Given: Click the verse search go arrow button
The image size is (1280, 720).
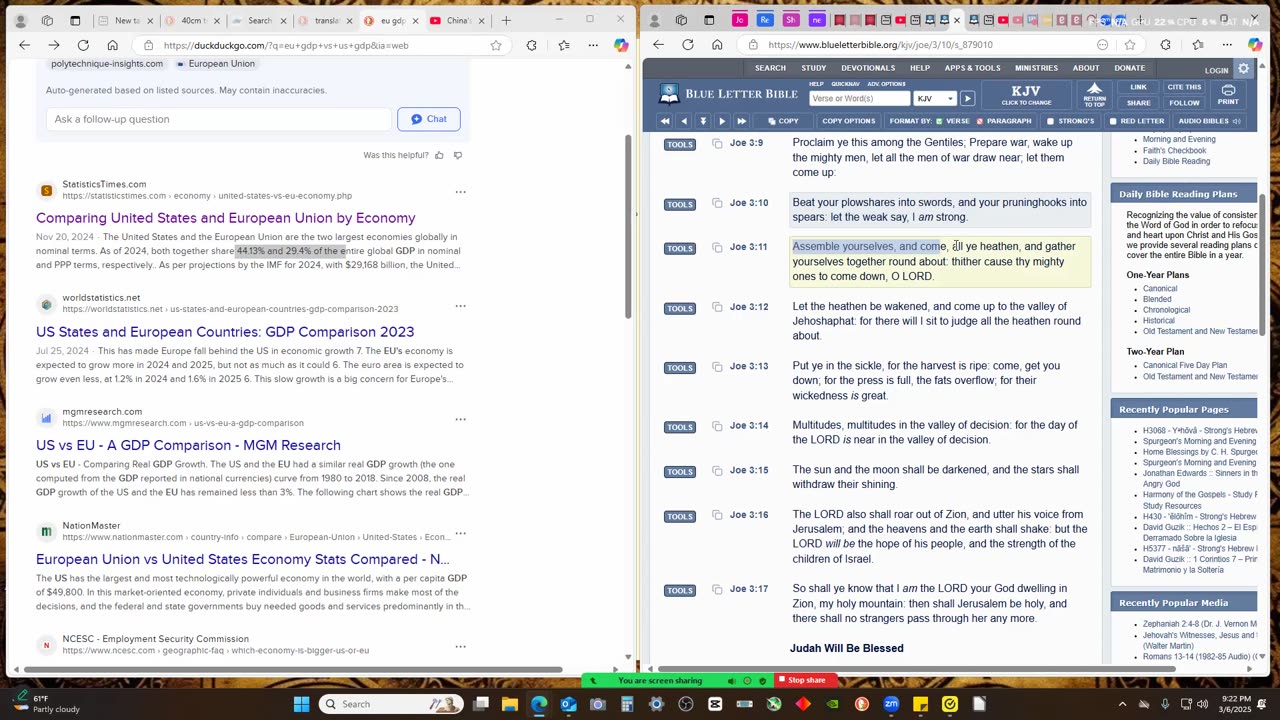Looking at the screenshot, I should 967,99.
